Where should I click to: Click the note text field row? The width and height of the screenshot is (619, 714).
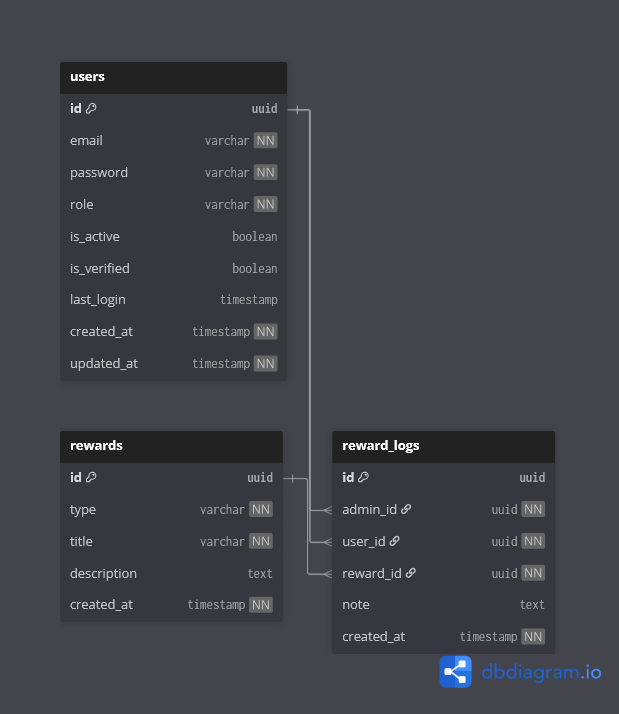pyautogui.click(x=443, y=605)
